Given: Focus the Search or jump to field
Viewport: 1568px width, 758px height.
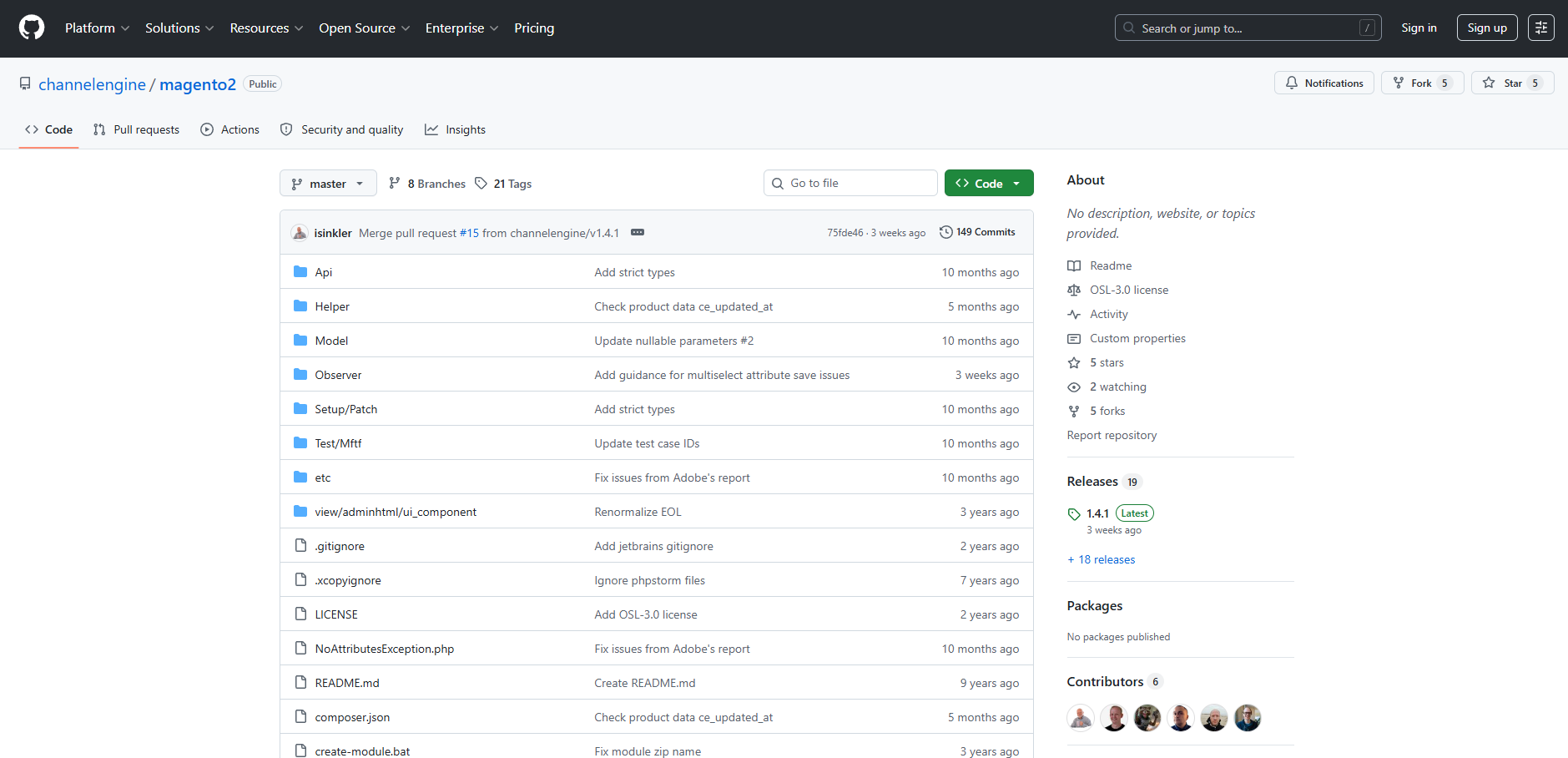Looking at the screenshot, I should tap(1248, 28).
